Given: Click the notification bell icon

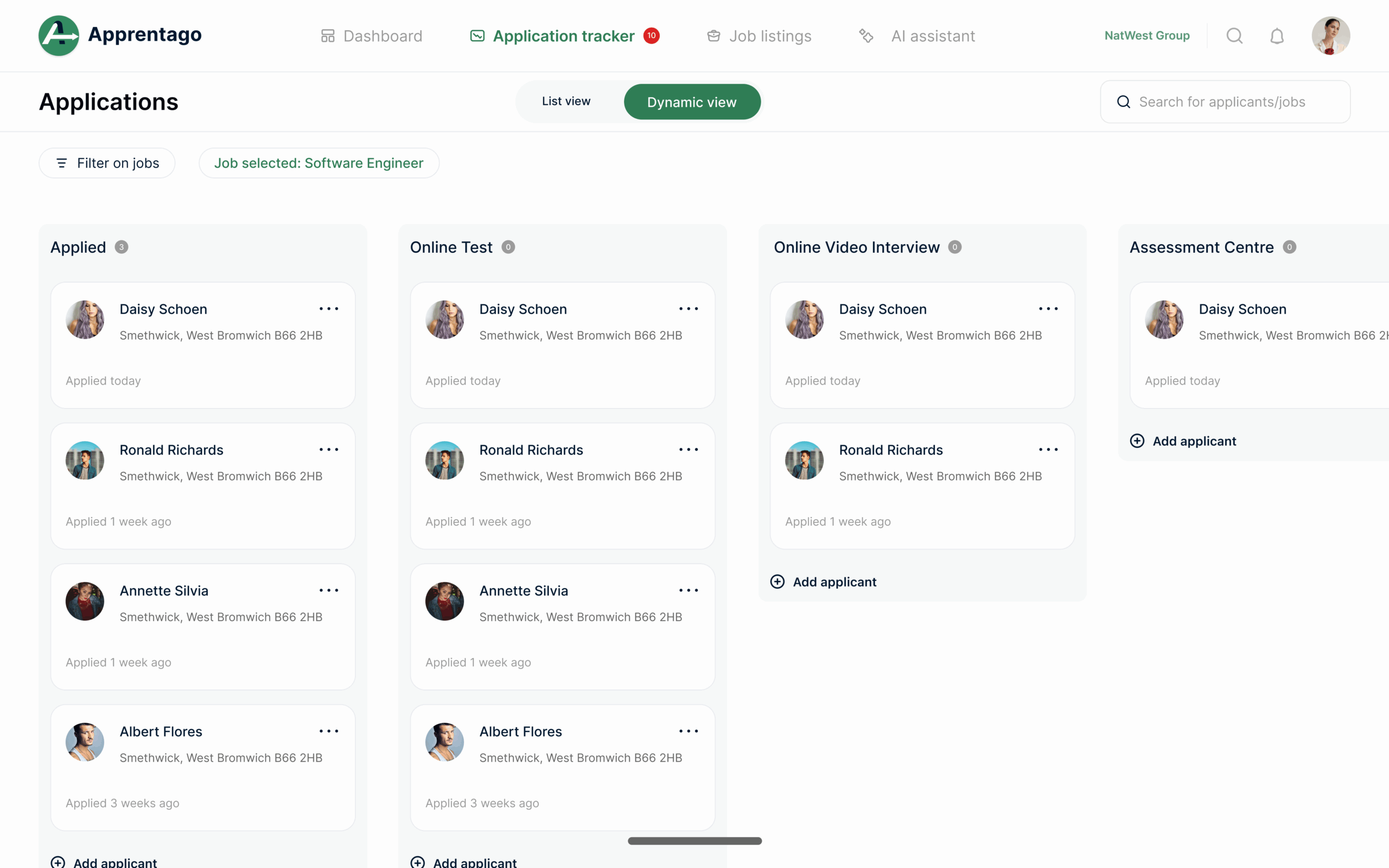Looking at the screenshot, I should coord(1277,36).
